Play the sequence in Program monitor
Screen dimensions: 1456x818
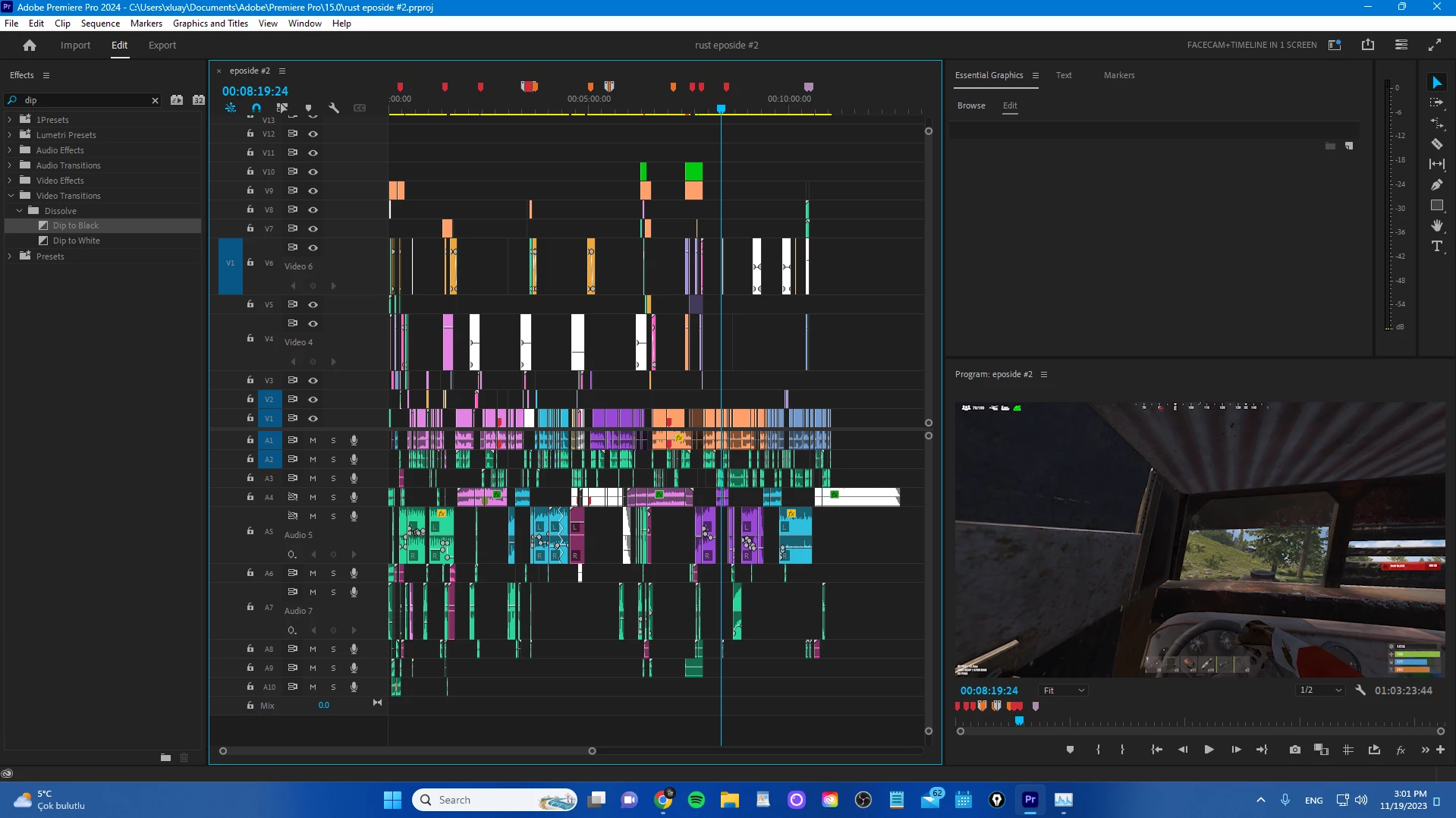click(x=1209, y=750)
